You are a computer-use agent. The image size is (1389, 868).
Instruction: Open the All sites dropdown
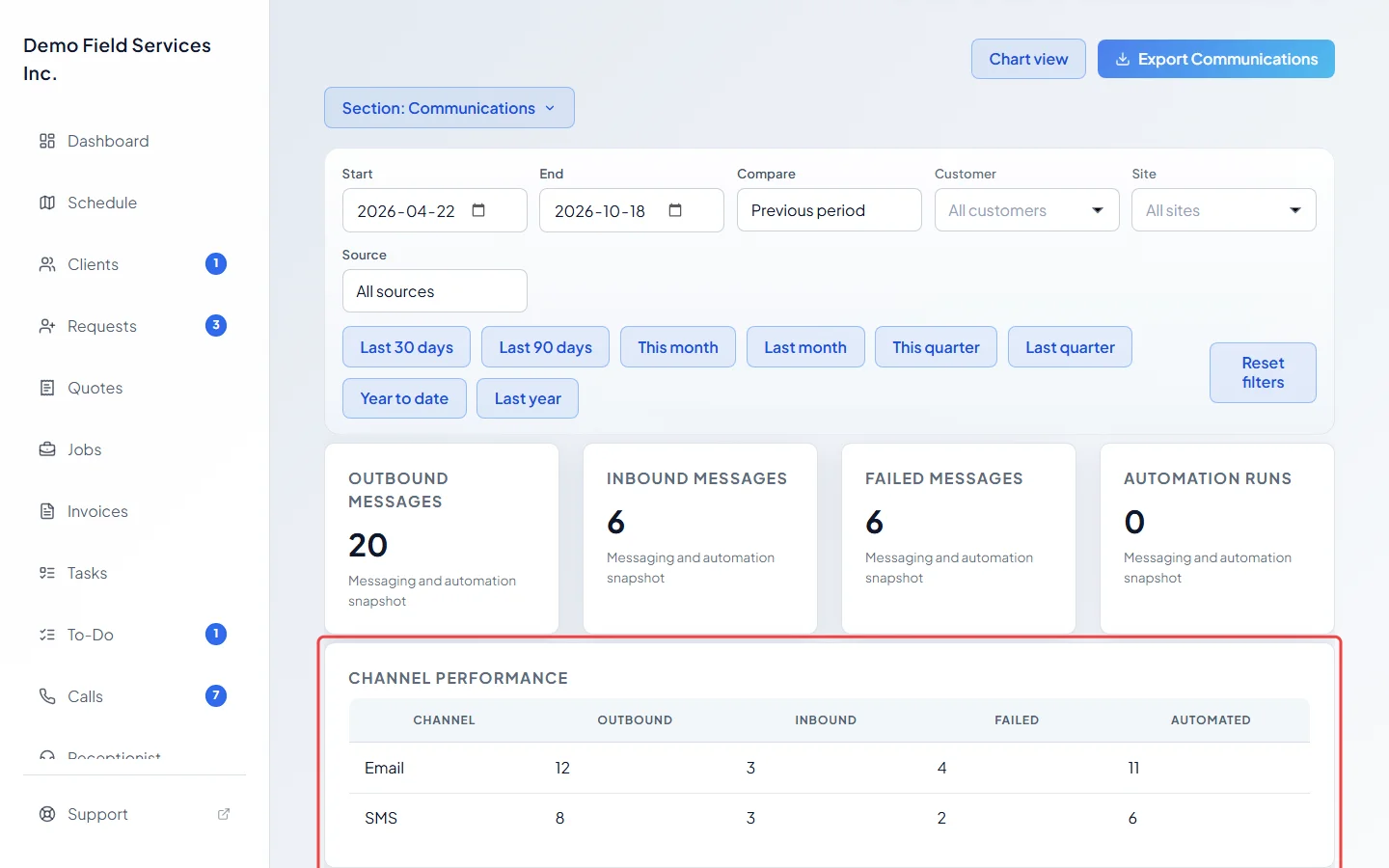pos(1223,210)
